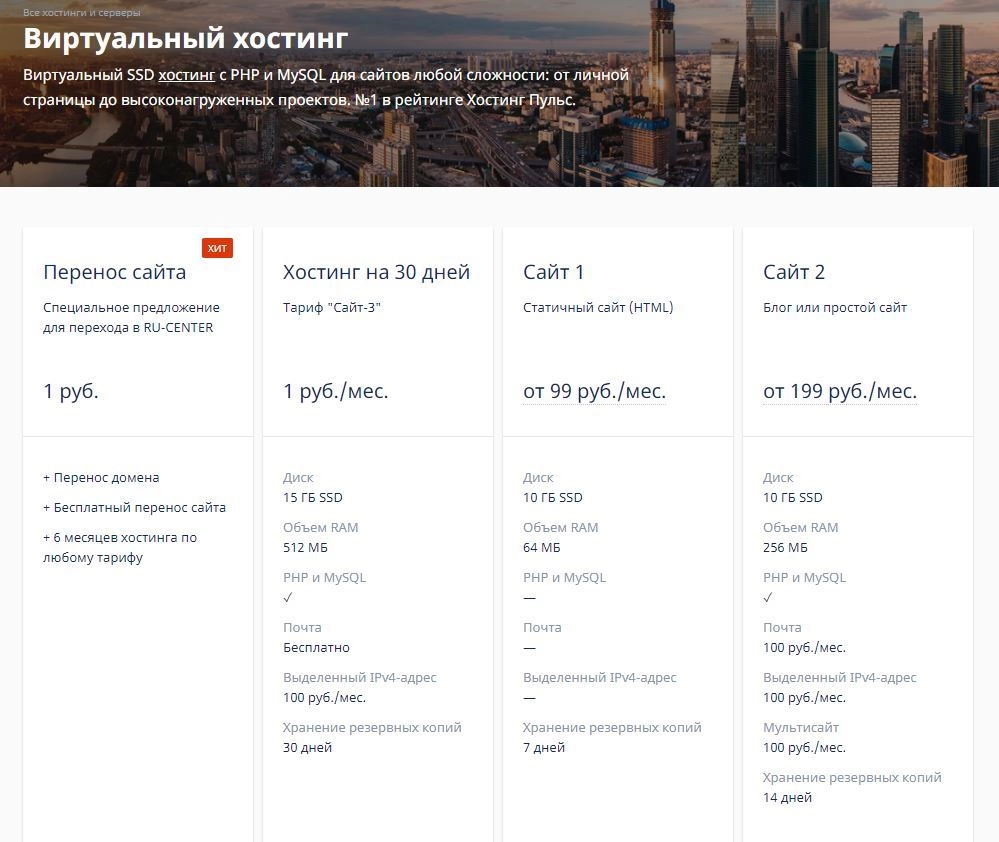Open the 'Перенос сайта' plan title
Screen dimensions: 999x842
click(x=115, y=272)
